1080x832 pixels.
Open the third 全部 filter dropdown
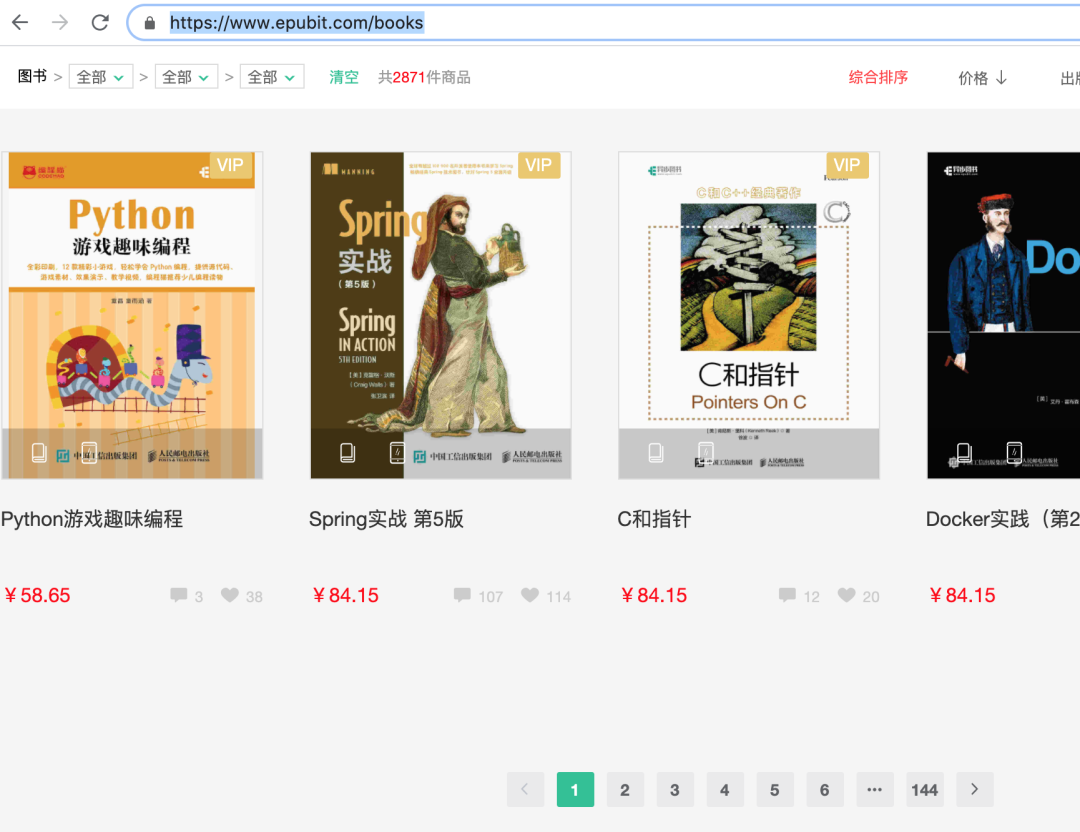(x=272, y=75)
